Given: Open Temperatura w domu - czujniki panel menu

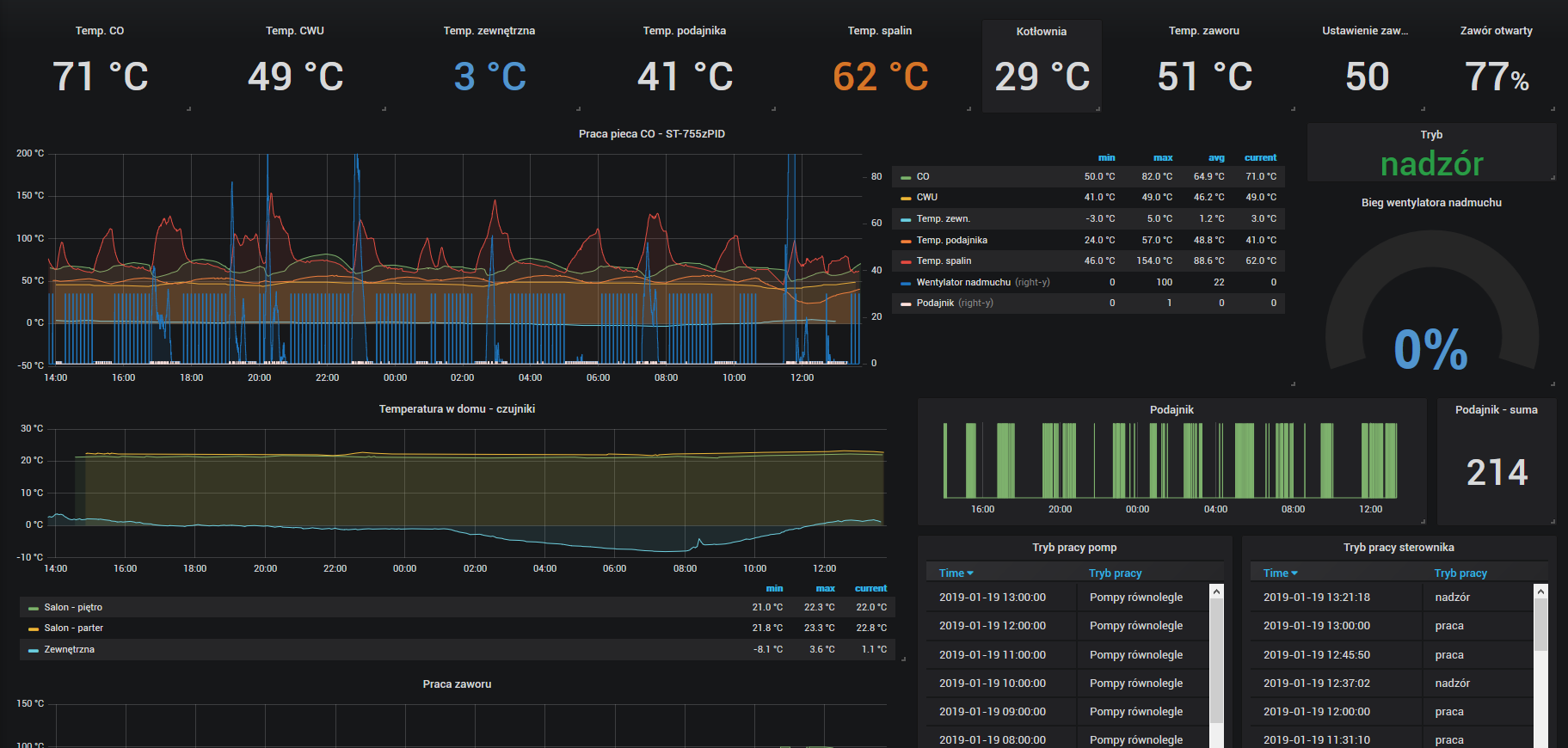Looking at the screenshot, I should pos(457,409).
